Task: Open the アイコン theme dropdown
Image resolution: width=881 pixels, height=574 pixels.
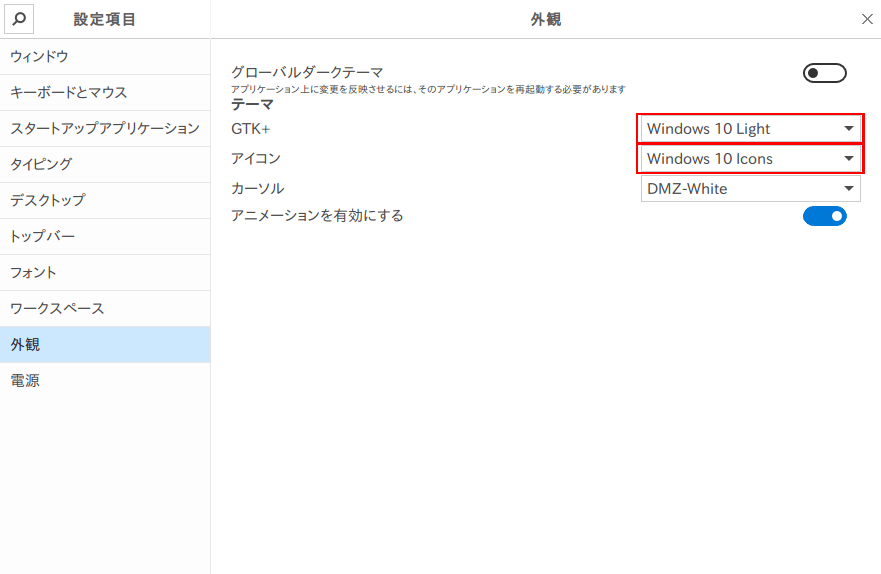Action: click(750, 158)
